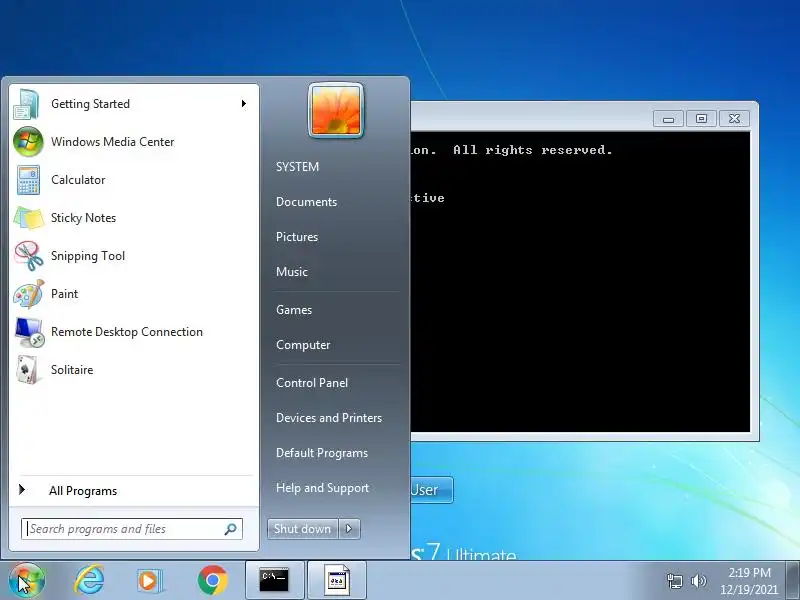This screenshot has height=600, width=800.
Task: Launch the Solitaire cards icon
Action: coord(28,370)
